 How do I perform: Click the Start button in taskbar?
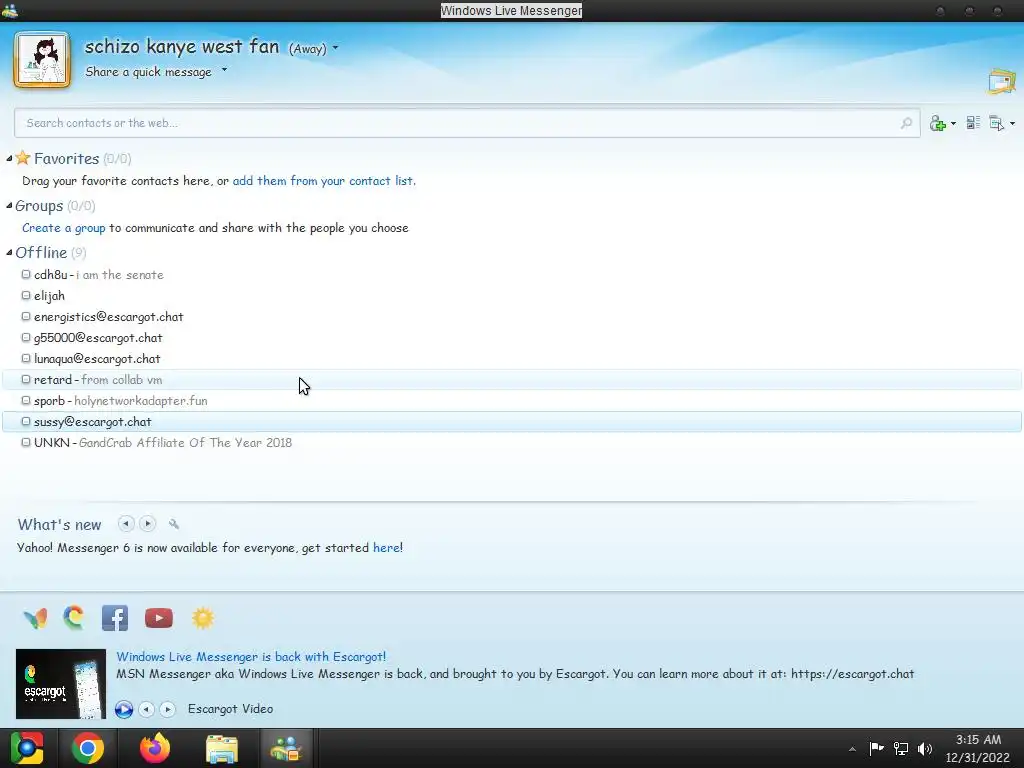[27, 748]
